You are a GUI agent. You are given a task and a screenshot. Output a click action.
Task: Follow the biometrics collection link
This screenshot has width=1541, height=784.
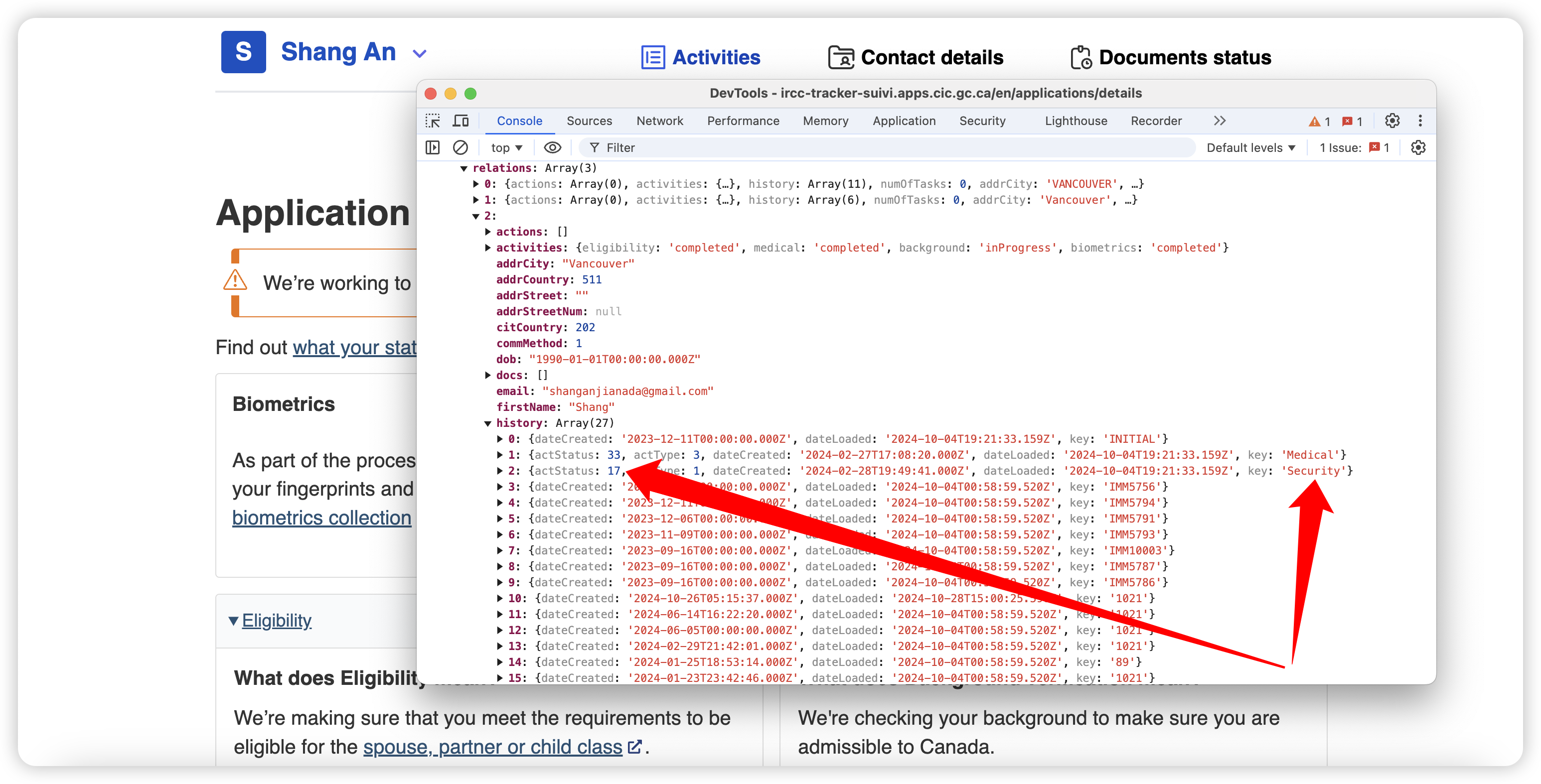[321, 518]
